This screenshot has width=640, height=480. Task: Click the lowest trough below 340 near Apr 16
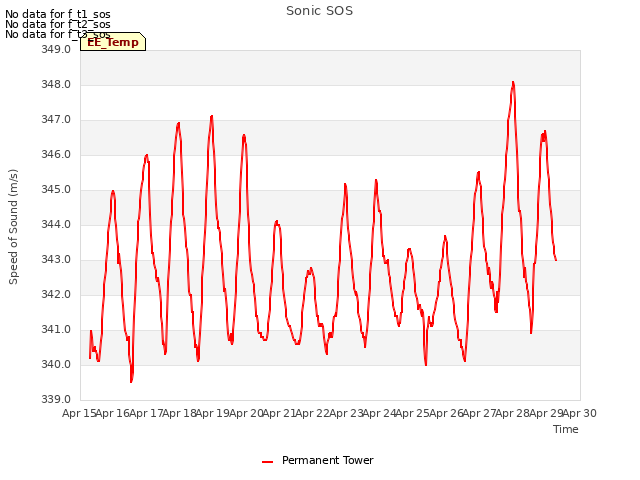(x=131, y=382)
